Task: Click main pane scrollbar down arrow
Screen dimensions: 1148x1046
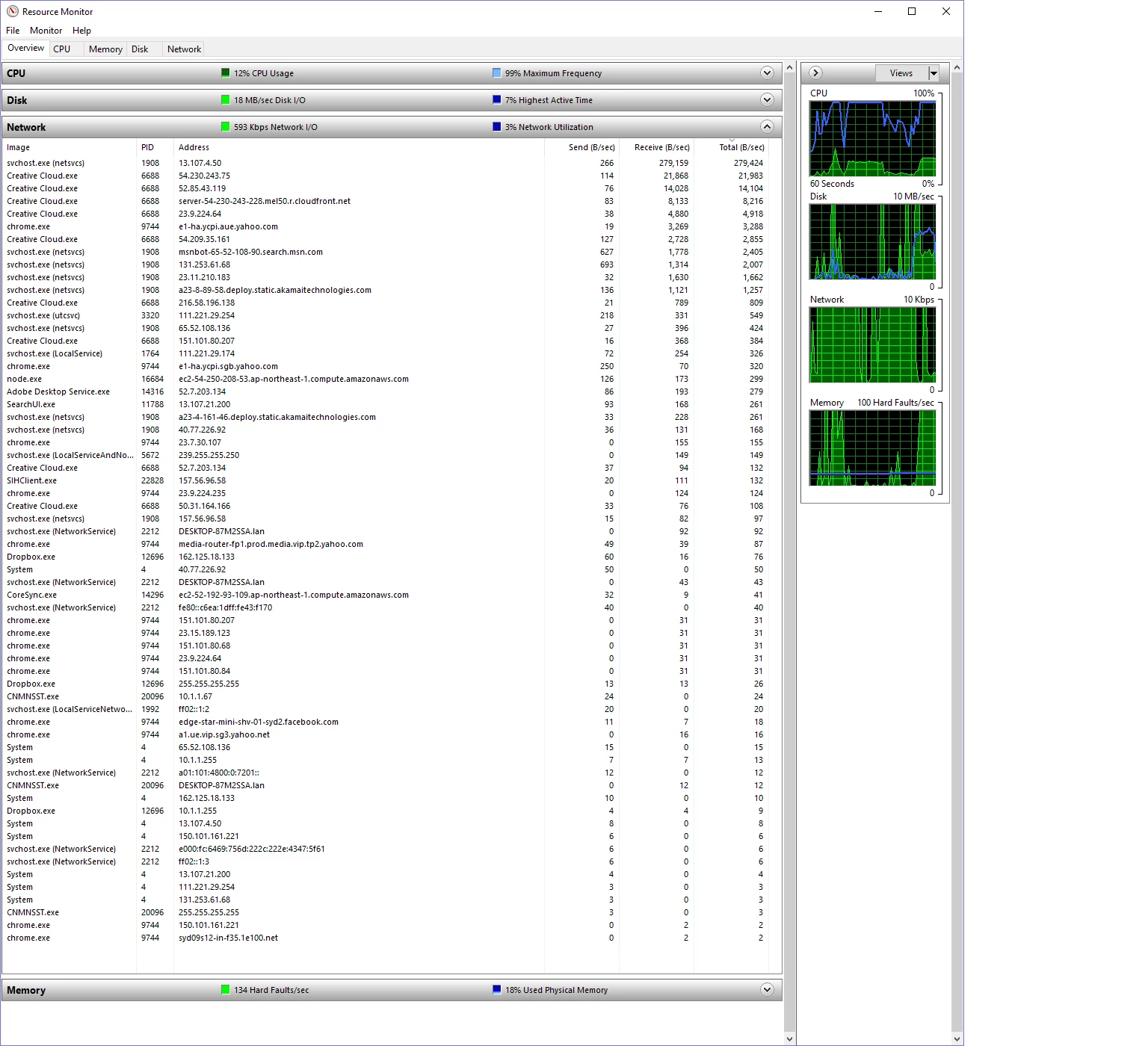Action: click(789, 1039)
